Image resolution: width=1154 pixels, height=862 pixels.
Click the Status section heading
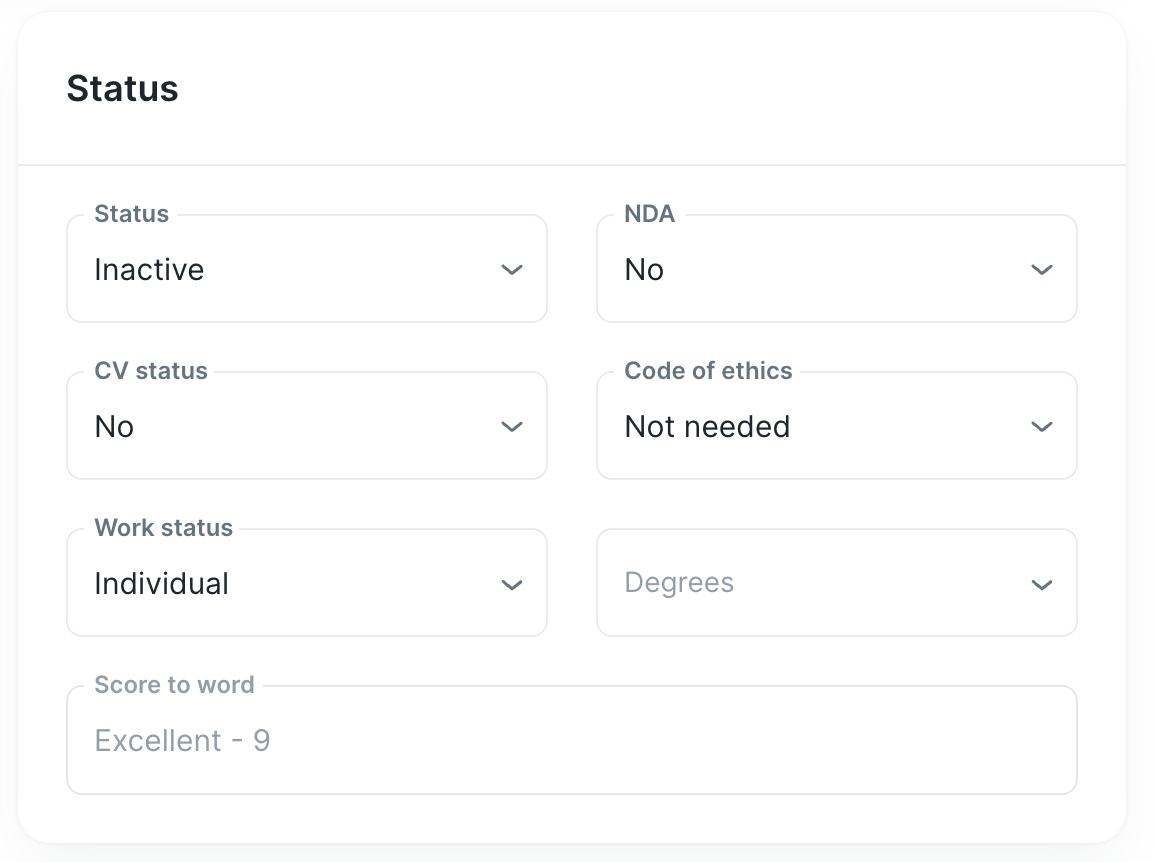(122, 89)
